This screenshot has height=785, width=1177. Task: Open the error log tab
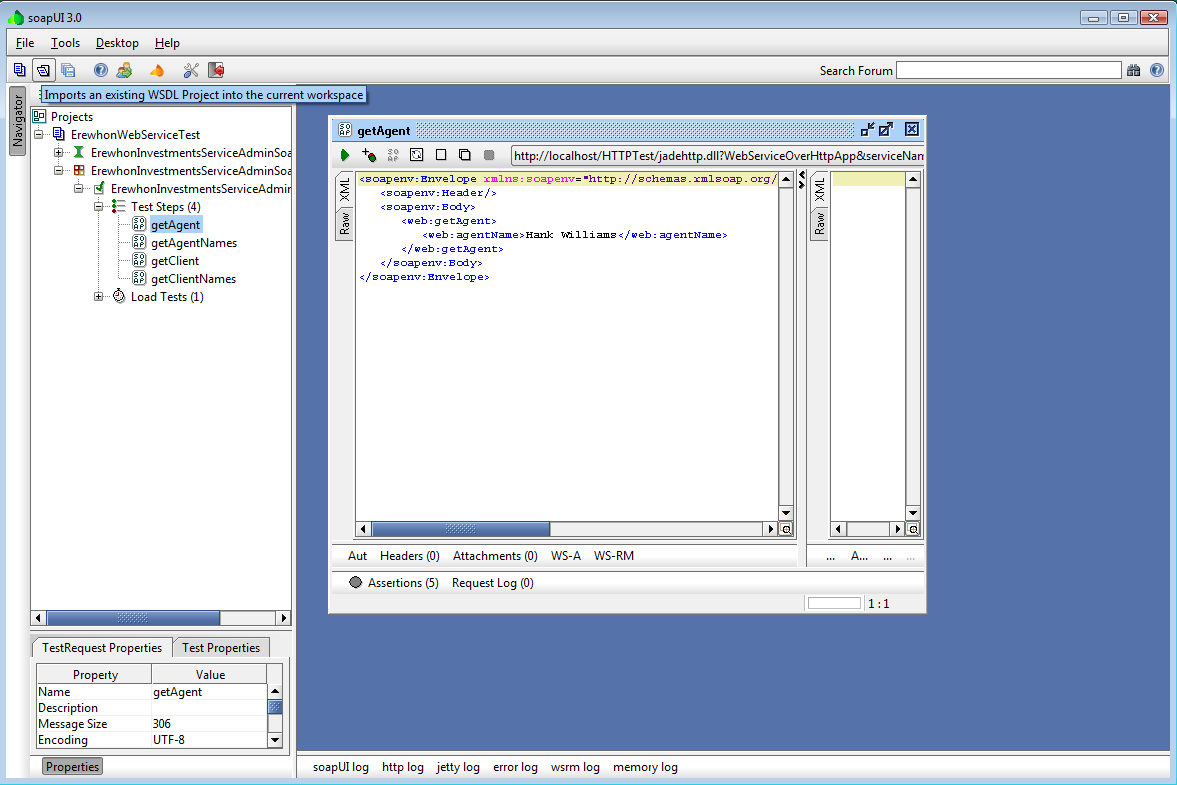[515, 767]
